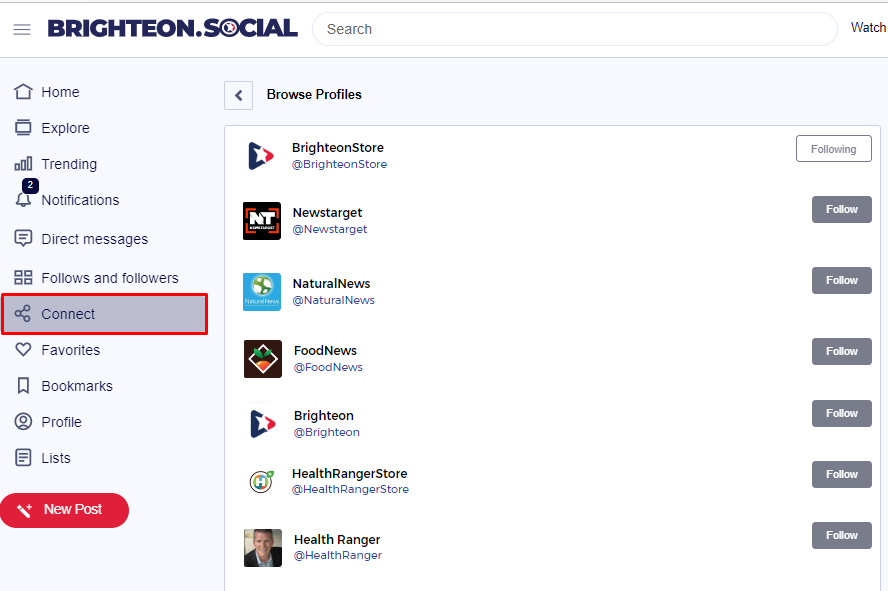Open Bookmarks in the sidebar

[x=77, y=386]
